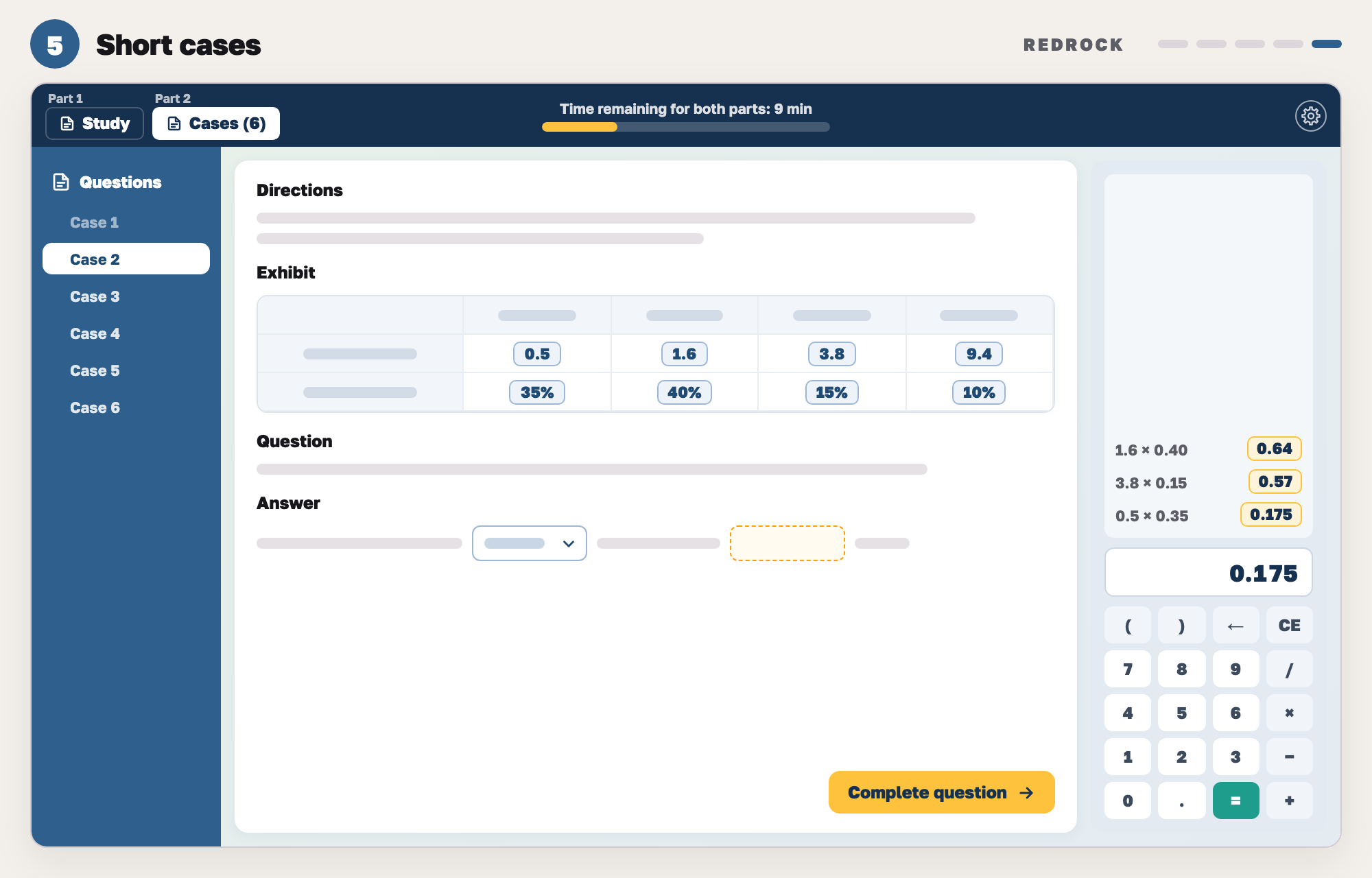
Task: Click the multiply key on calculator
Action: pyautogui.click(x=1289, y=713)
